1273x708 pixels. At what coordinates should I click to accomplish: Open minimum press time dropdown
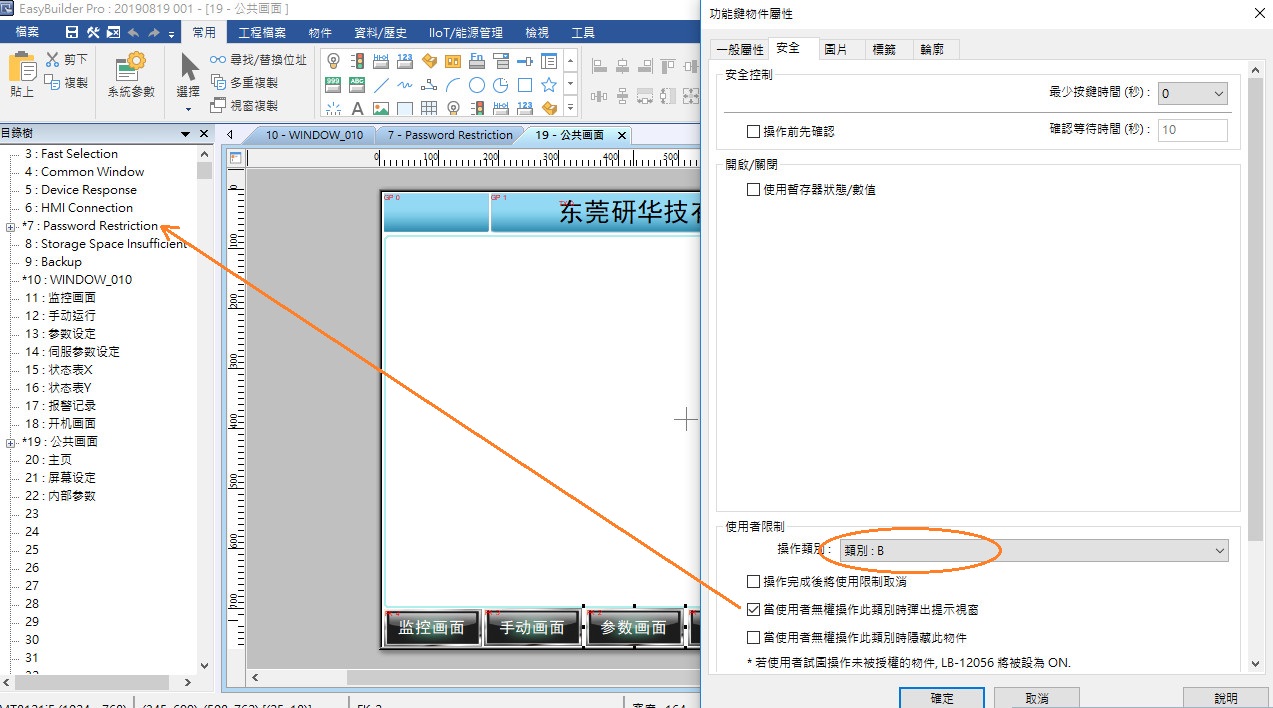click(1192, 93)
